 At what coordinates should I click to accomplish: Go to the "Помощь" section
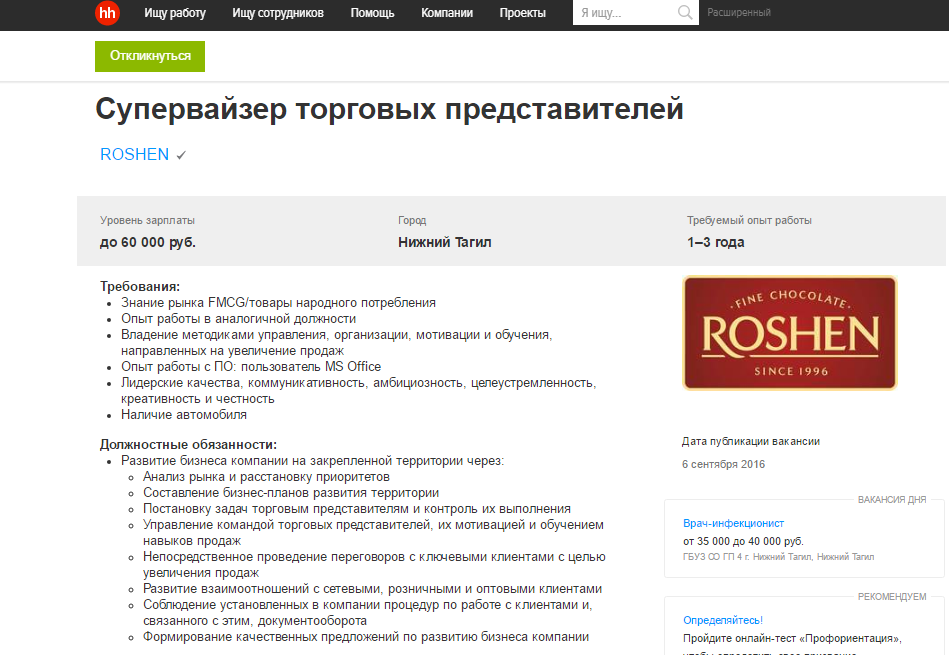(x=373, y=13)
